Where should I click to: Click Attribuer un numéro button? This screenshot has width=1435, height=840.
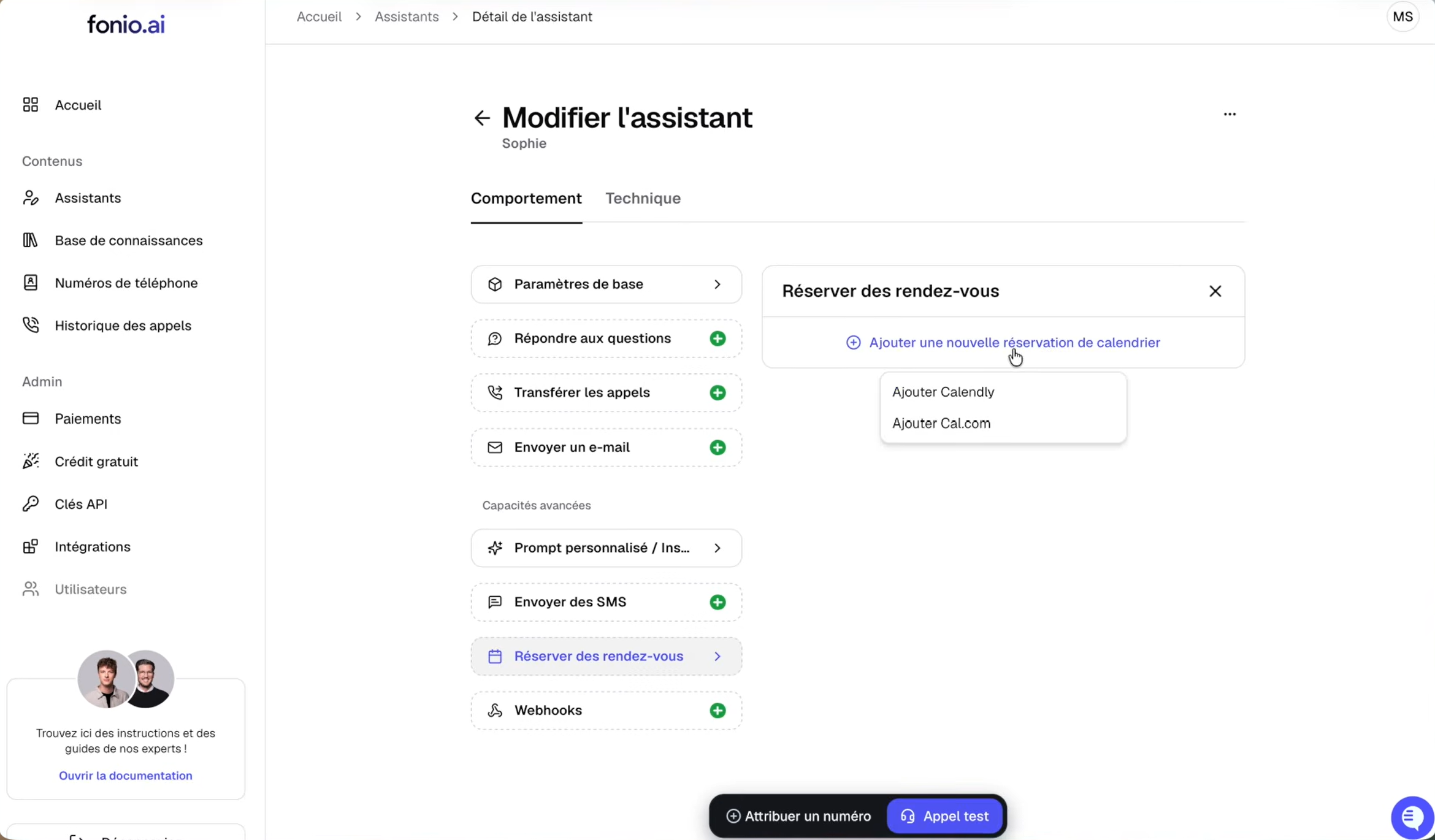click(x=798, y=816)
